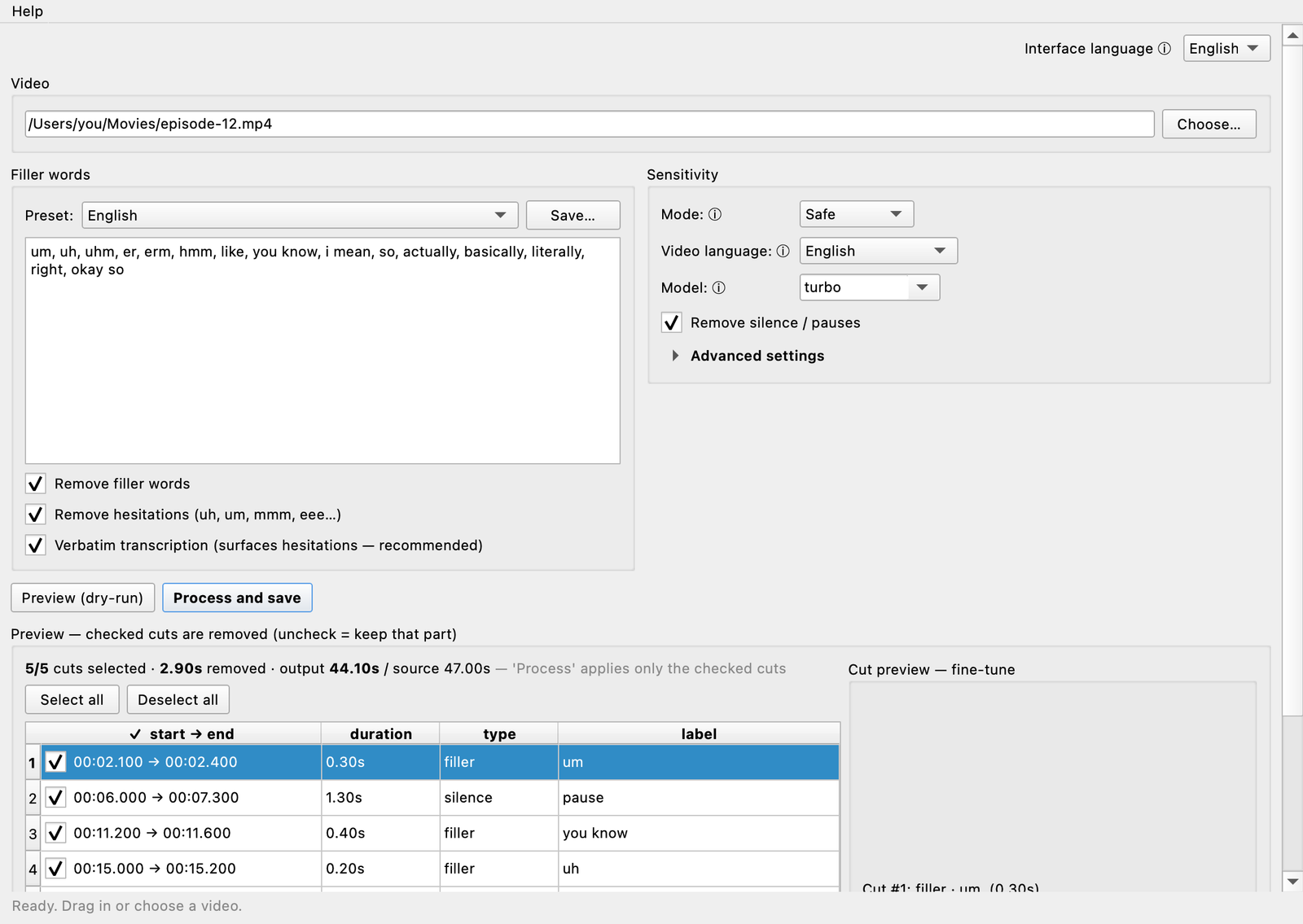Click the 'silence' type cell

coord(499,798)
